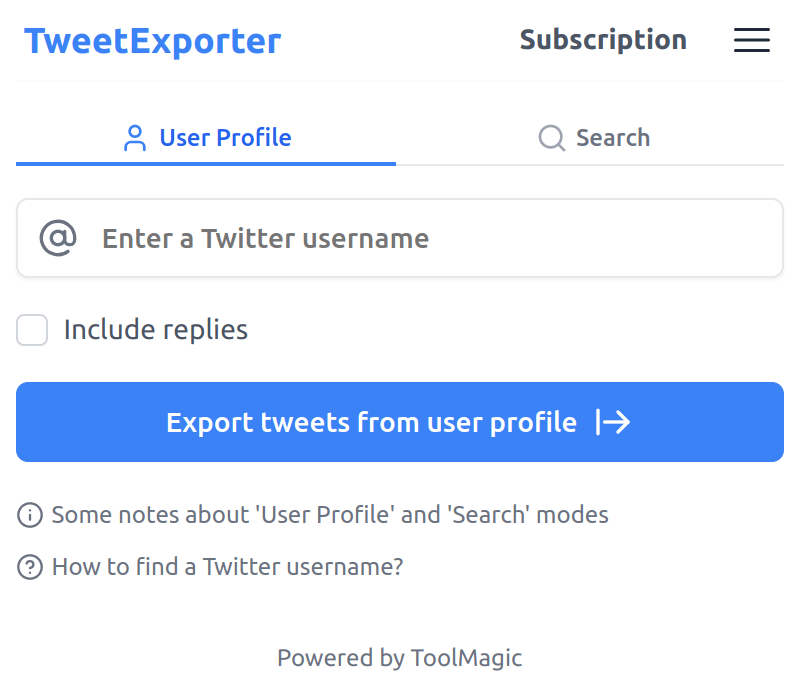Viewport: 800px width, 690px height.
Task: Click the TweetExporter logo link
Action: 152,41
